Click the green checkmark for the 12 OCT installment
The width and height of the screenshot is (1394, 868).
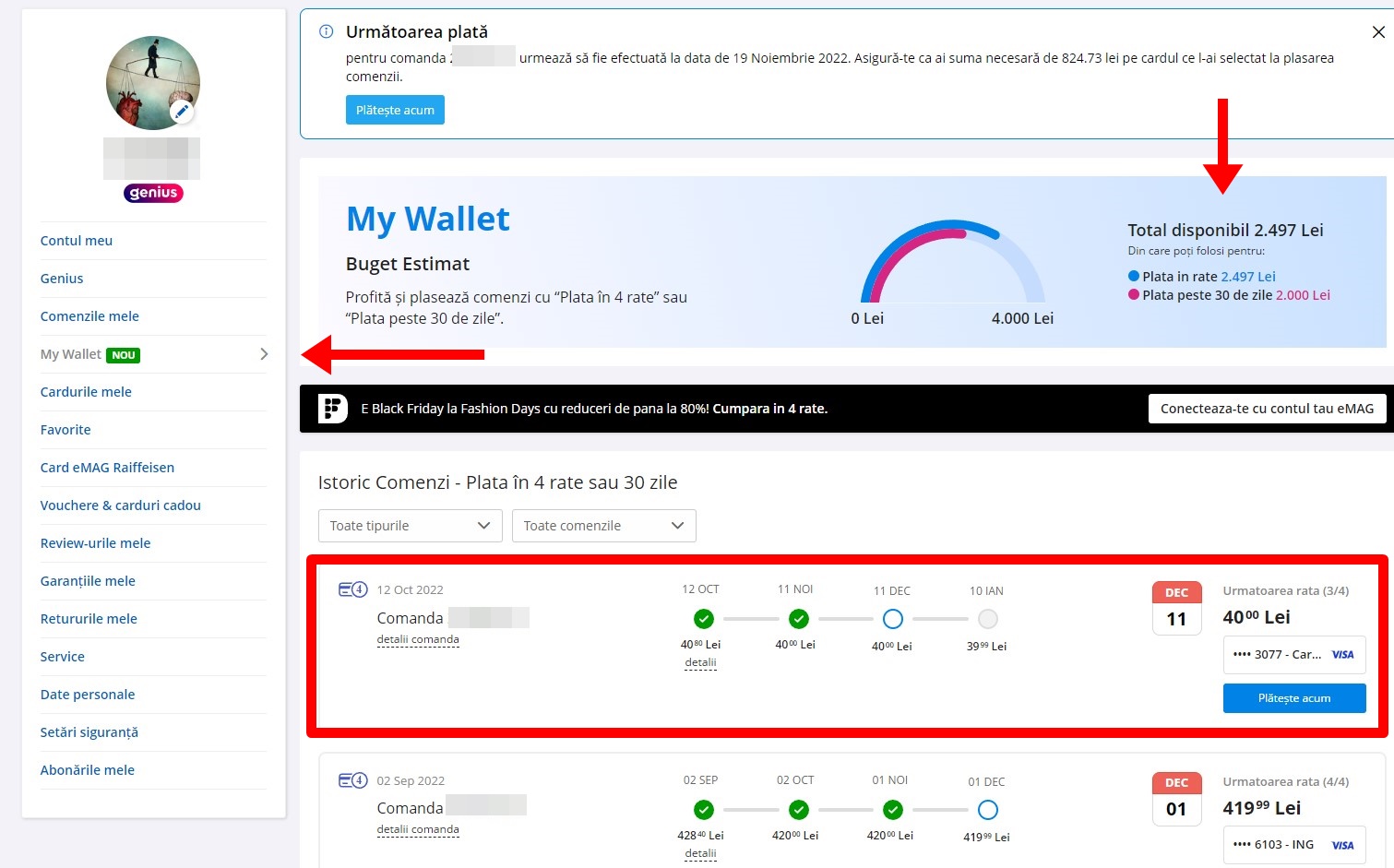[703, 619]
